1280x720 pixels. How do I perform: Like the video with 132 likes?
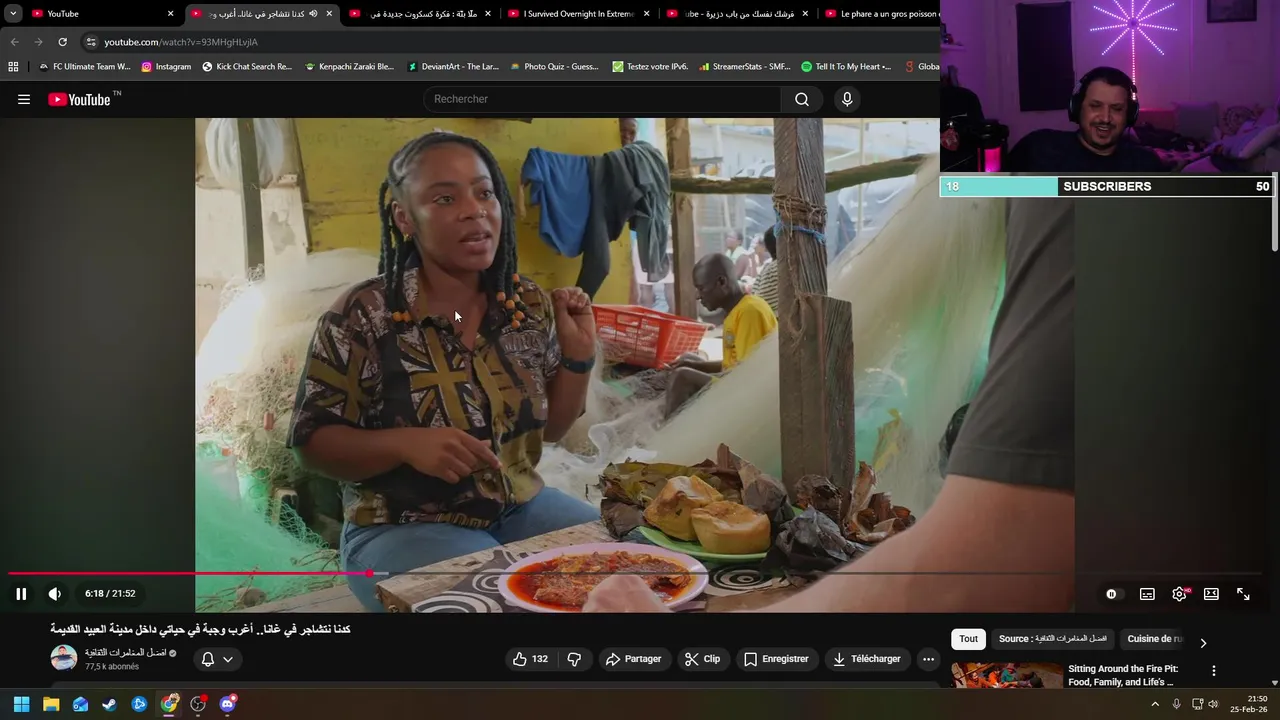pyautogui.click(x=530, y=659)
